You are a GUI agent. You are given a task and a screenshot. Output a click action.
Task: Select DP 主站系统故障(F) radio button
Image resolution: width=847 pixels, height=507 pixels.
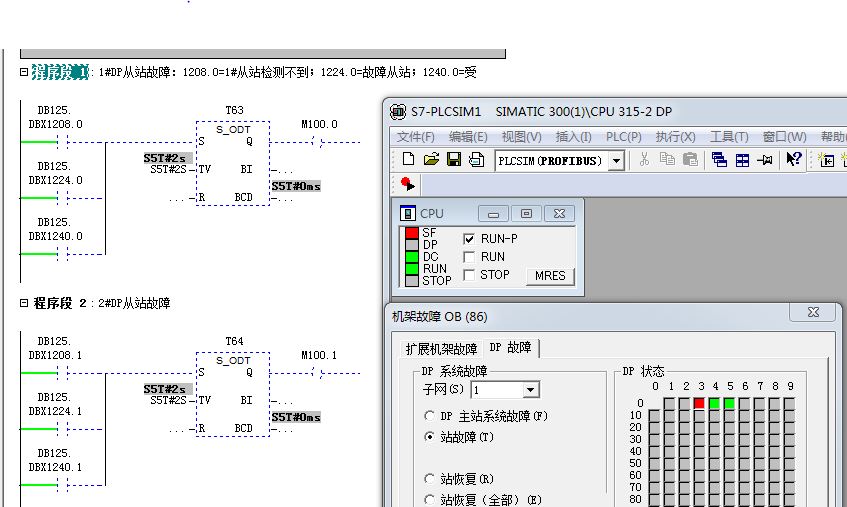point(429,416)
